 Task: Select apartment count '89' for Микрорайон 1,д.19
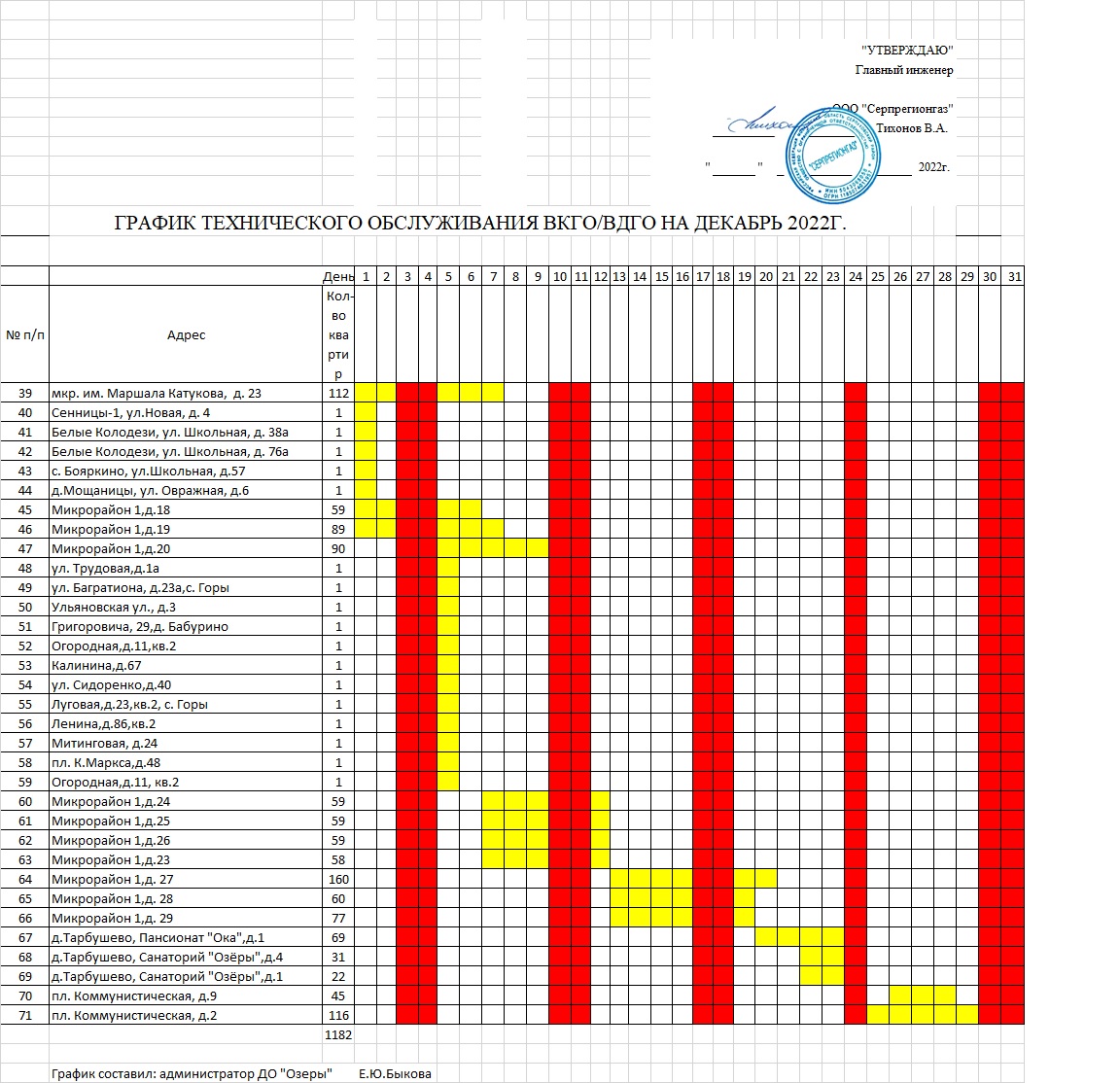click(x=338, y=530)
